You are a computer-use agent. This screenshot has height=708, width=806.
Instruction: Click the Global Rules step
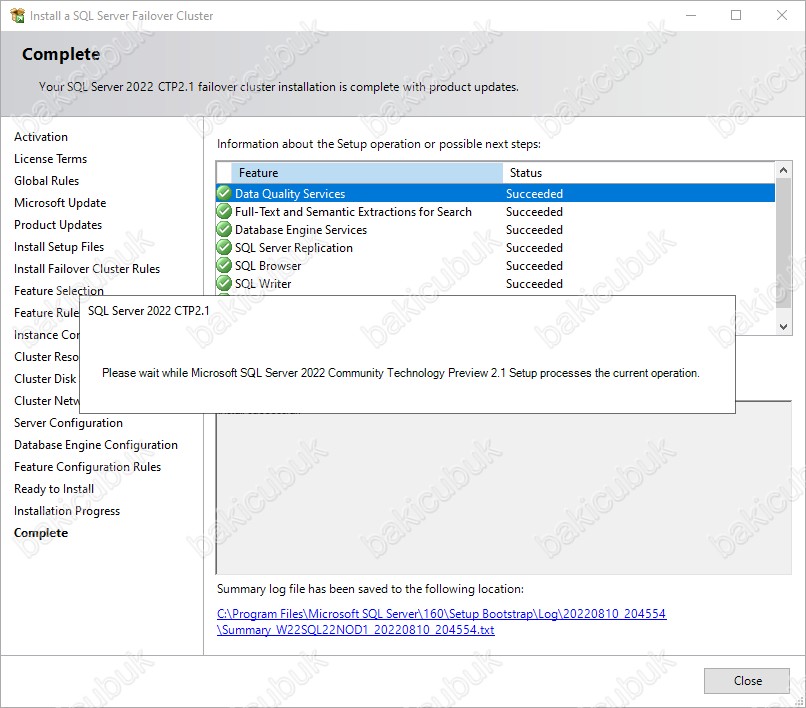(46, 181)
